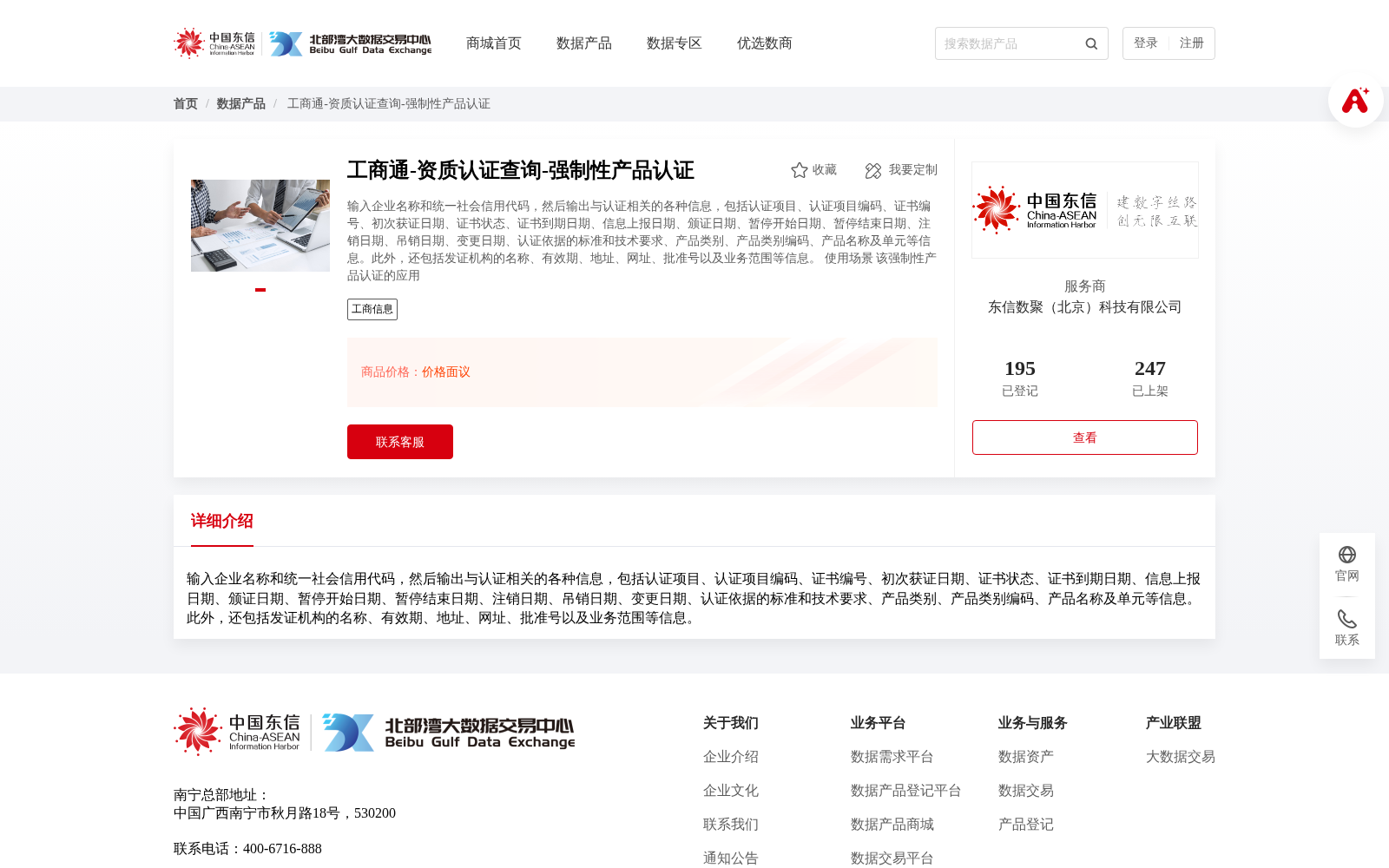Image resolution: width=1389 pixels, height=868 pixels.
Task: Click the 登录 login link
Action: tap(1146, 43)
